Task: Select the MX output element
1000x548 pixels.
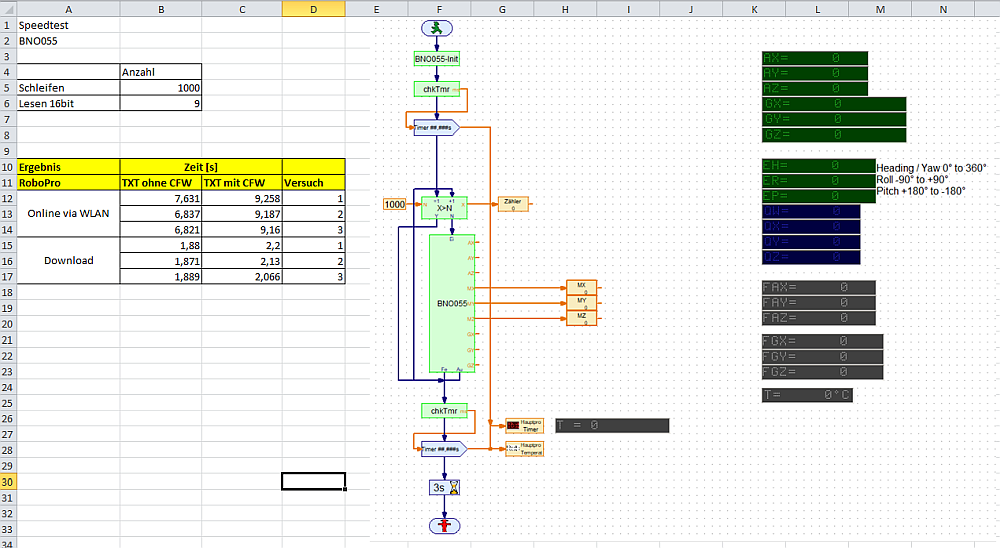Action: pos(581,287)
